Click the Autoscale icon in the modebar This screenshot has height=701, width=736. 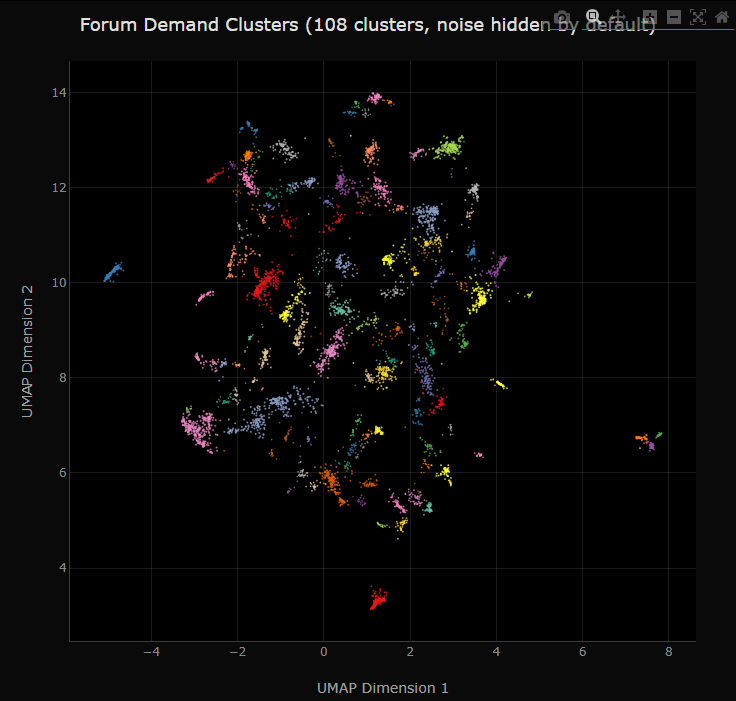coord(698,17)
